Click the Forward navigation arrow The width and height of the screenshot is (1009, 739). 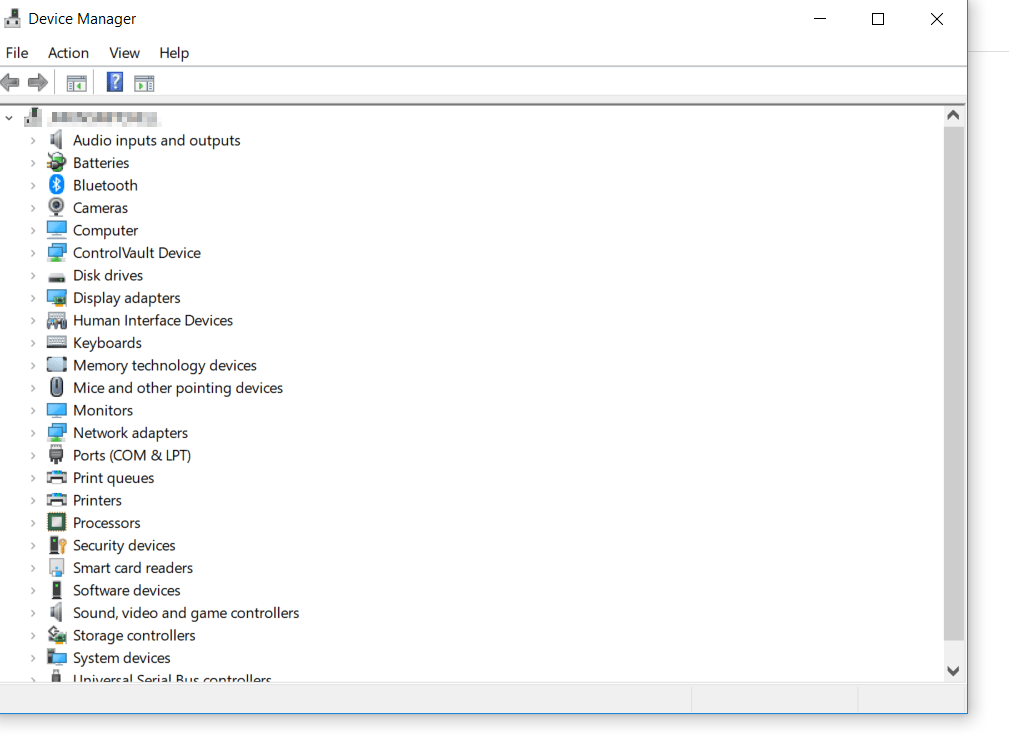(38, 82)
